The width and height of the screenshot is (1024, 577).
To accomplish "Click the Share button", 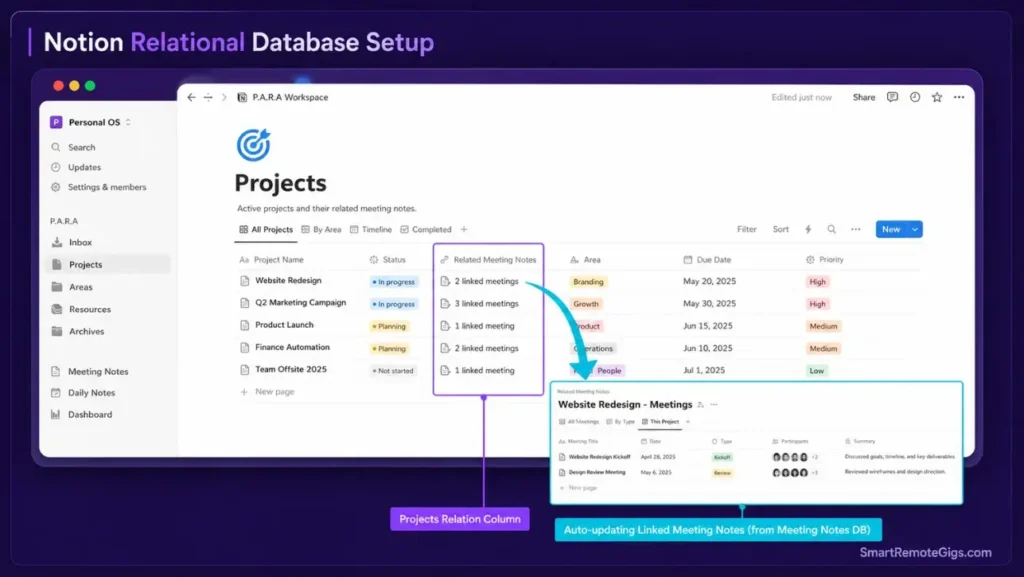I will click(x=863, y=97).
